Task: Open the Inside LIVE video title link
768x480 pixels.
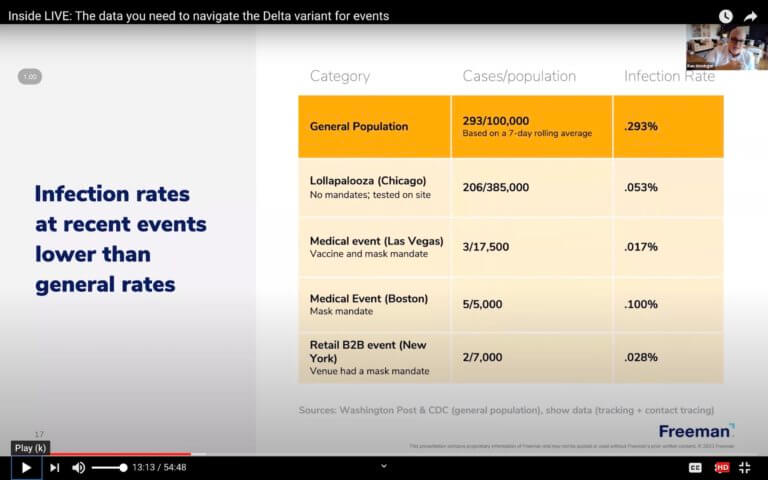Action: coord(198,16)
